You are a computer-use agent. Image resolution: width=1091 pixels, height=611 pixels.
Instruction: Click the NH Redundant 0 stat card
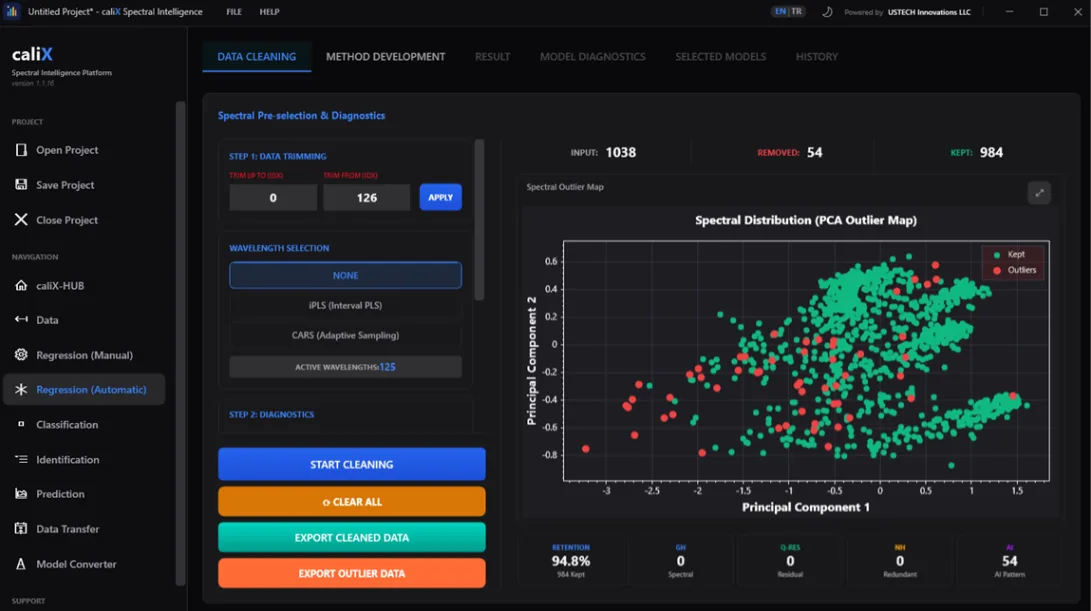(x=900, y=560)
